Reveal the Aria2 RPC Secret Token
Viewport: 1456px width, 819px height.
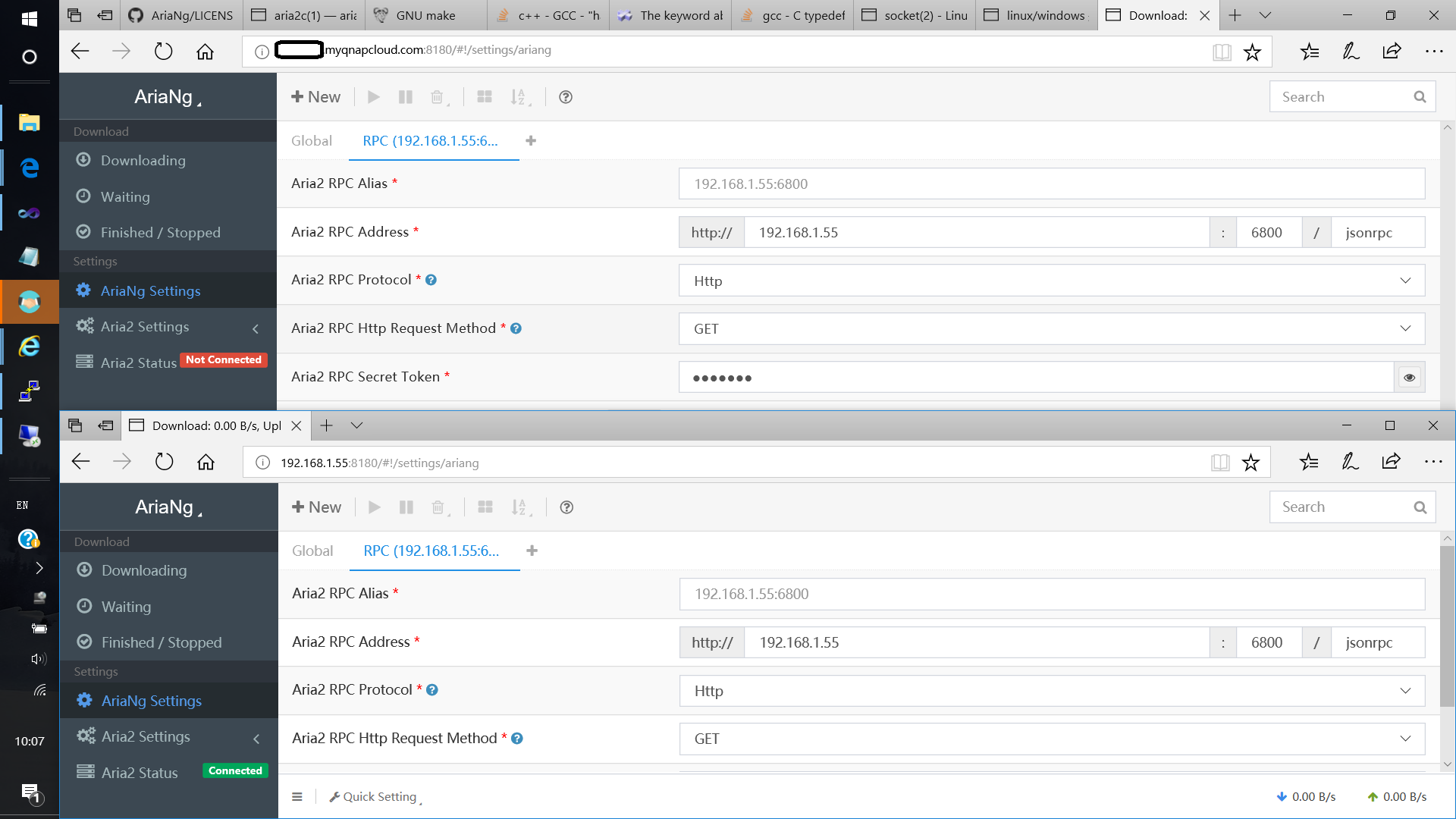click(1409, 377)
